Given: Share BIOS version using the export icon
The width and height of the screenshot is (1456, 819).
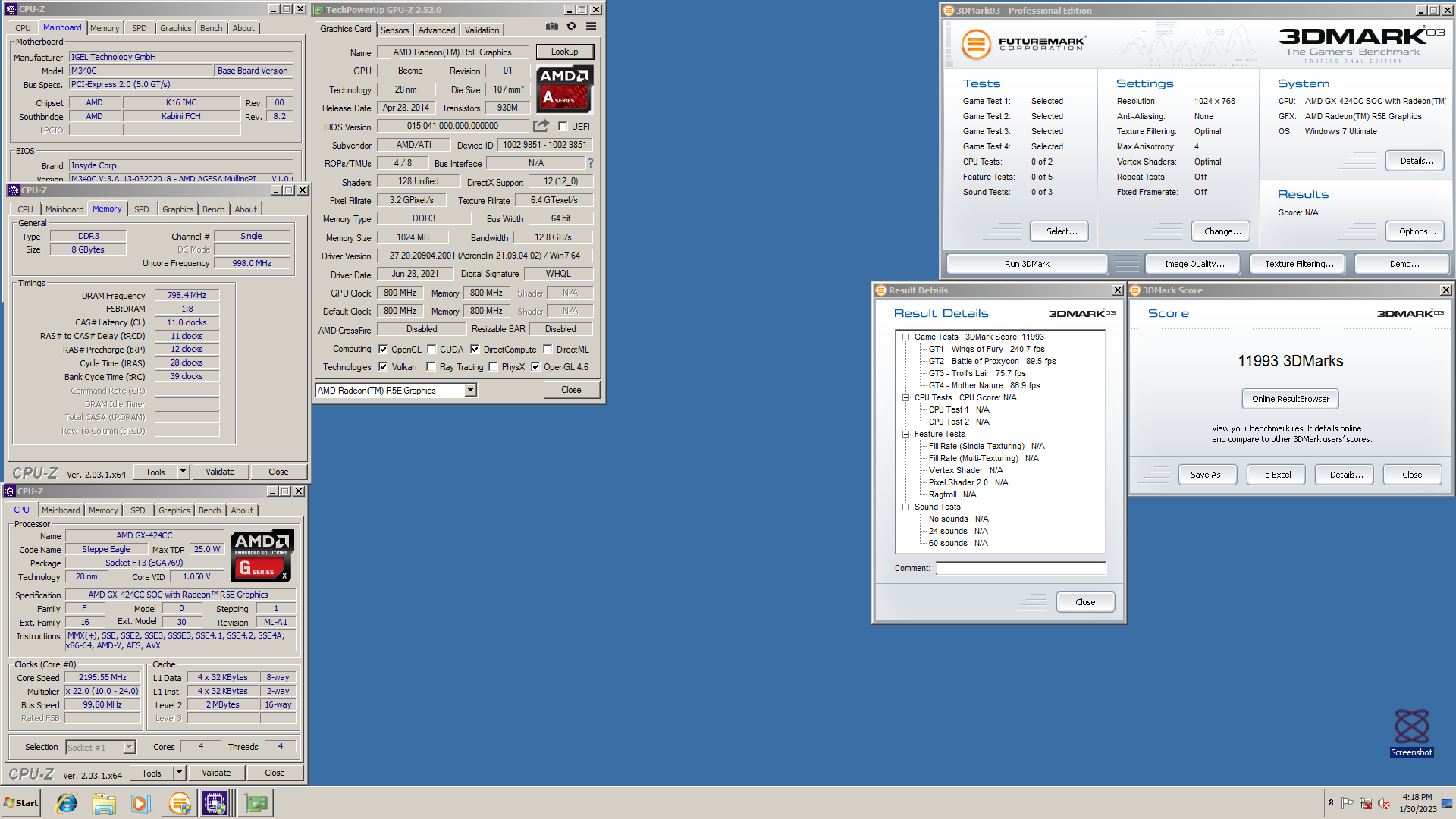Looking at the screenshot, I should pos(541,126).
